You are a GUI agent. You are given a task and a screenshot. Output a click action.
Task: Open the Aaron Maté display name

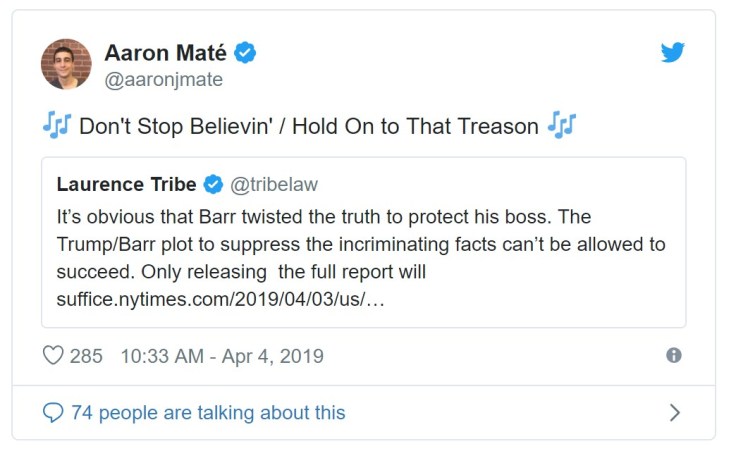pos(165,53)
